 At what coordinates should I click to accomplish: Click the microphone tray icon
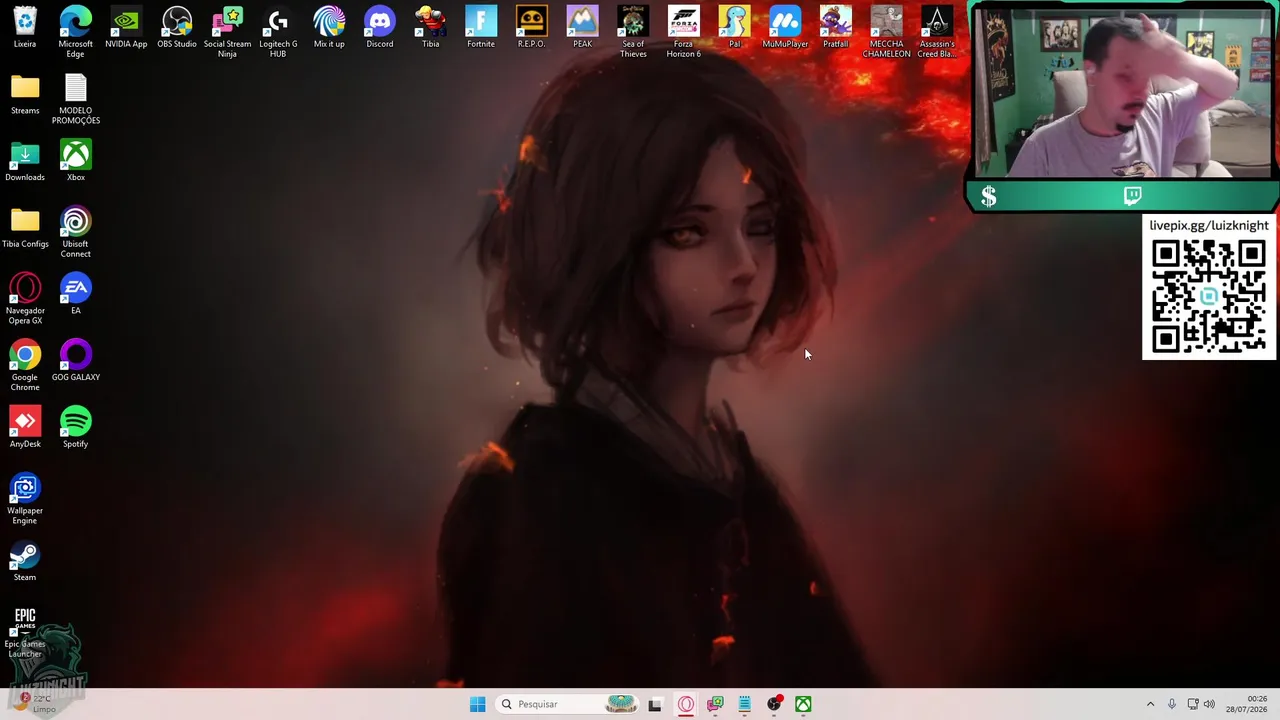pyautogui.click(x=1172, y=704)
